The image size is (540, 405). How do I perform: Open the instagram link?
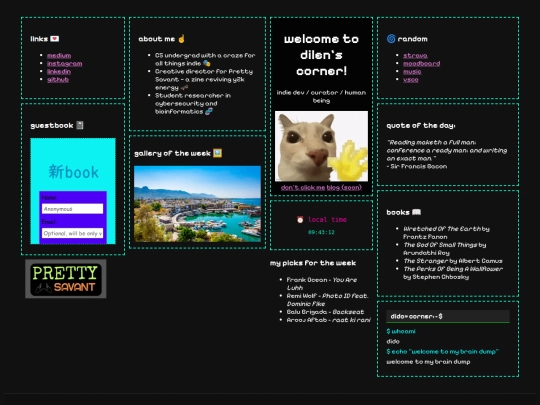click(64, 63)
